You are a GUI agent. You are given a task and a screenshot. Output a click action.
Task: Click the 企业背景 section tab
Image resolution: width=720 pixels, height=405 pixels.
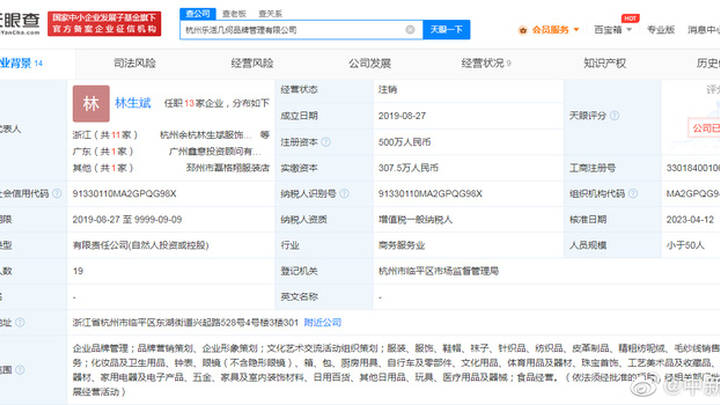click(x=21, y=63)
